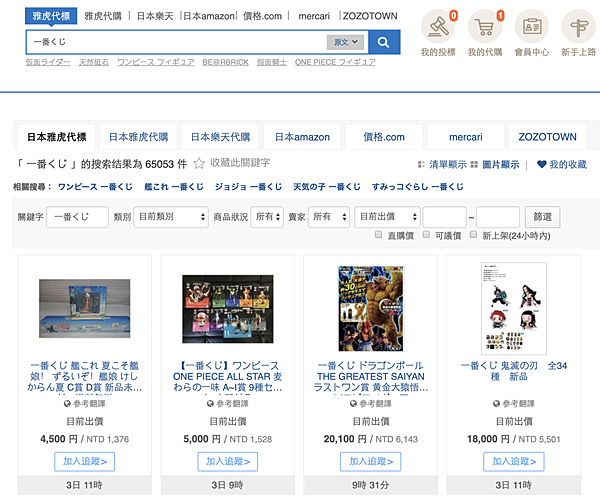Image resolution: width=600 pixels, height=502 pixels.
Task: Open 我的代購 shopping cart icon
Action: point(484,26)
